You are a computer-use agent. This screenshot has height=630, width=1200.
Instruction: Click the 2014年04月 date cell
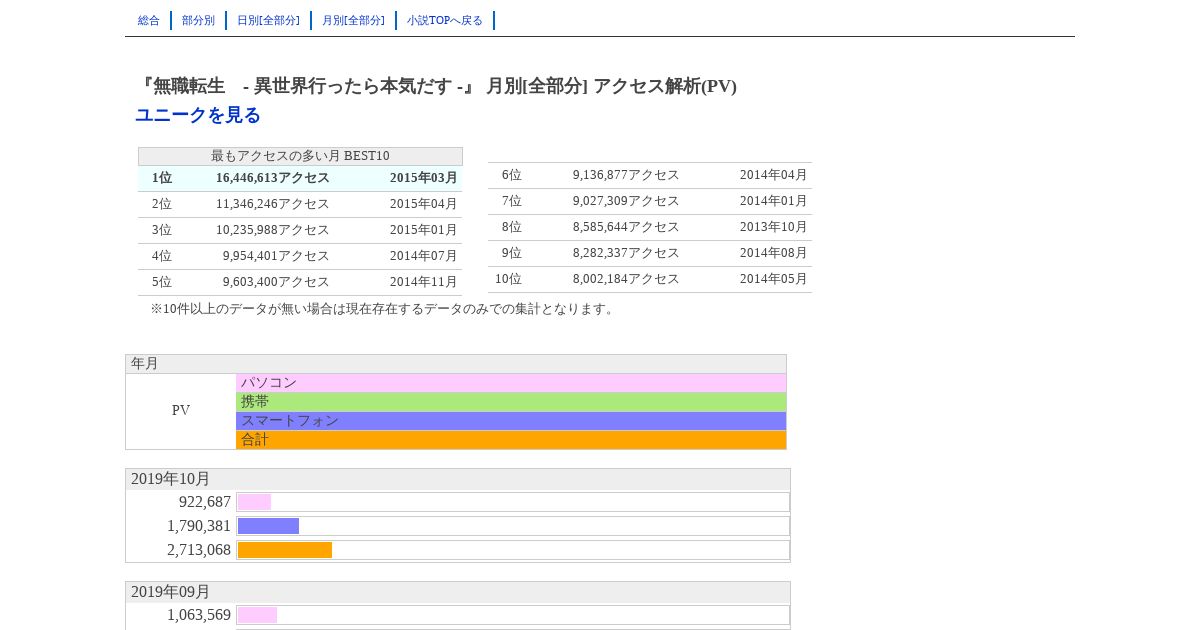coord(774,175)
